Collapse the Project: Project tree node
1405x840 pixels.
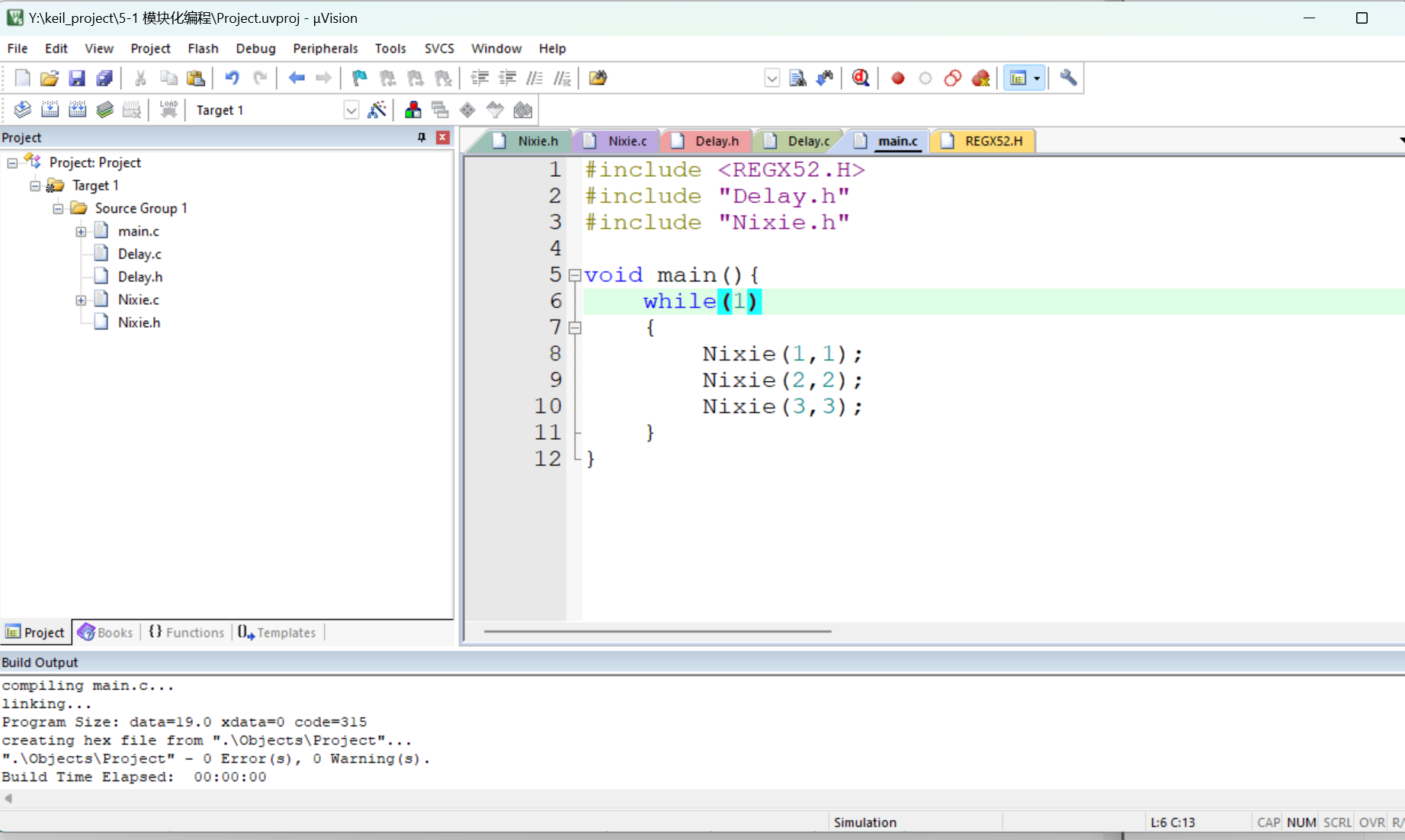click(12, 163)
